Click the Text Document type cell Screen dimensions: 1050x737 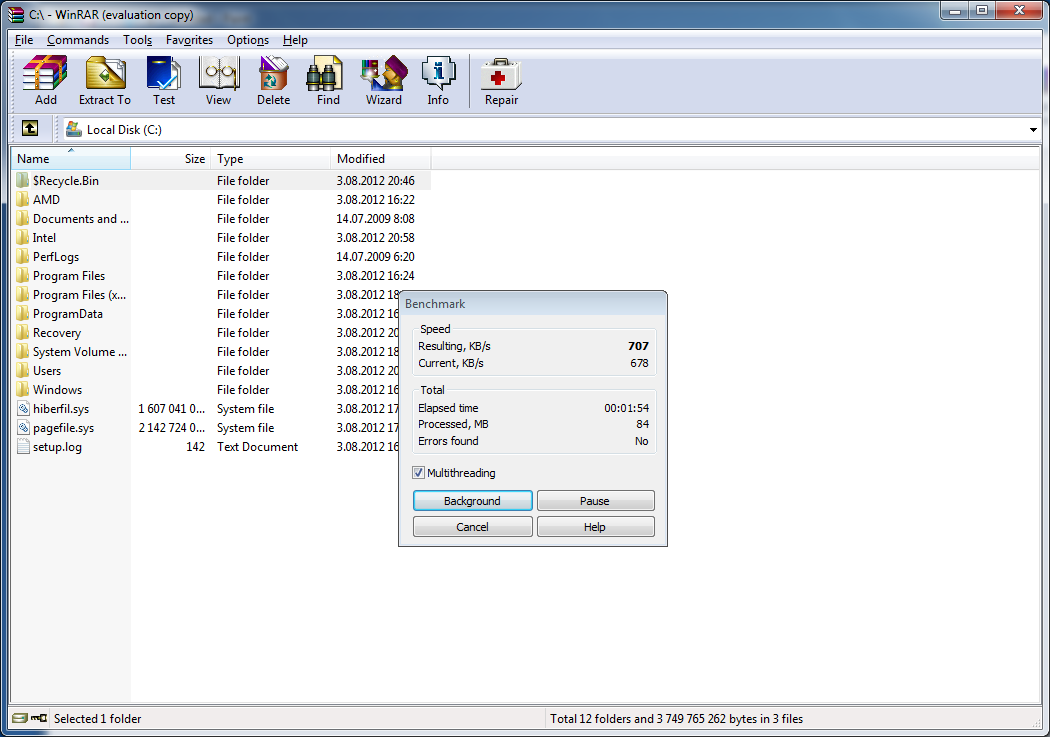(x=257, y=446)
